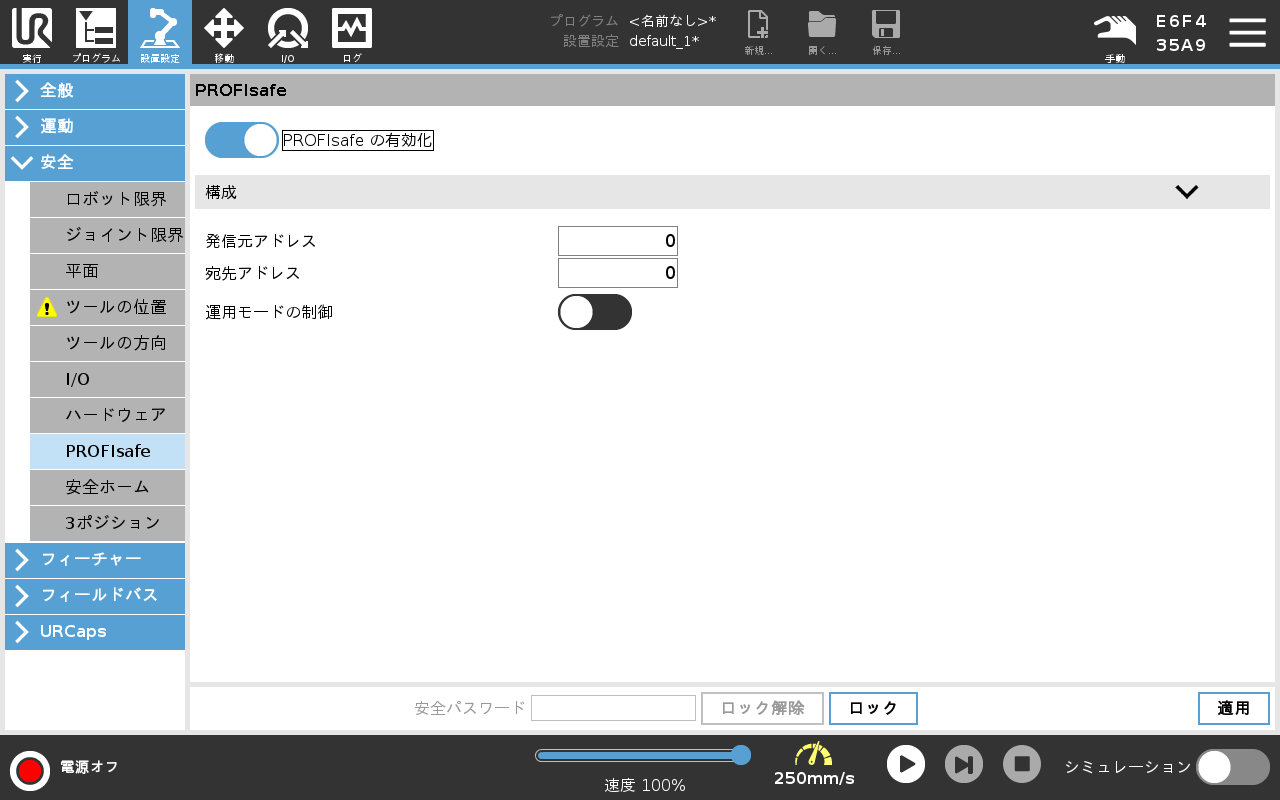1280x800 pixels.
Task: Adjust the 速度 speed slider handle
Action: 741,755
